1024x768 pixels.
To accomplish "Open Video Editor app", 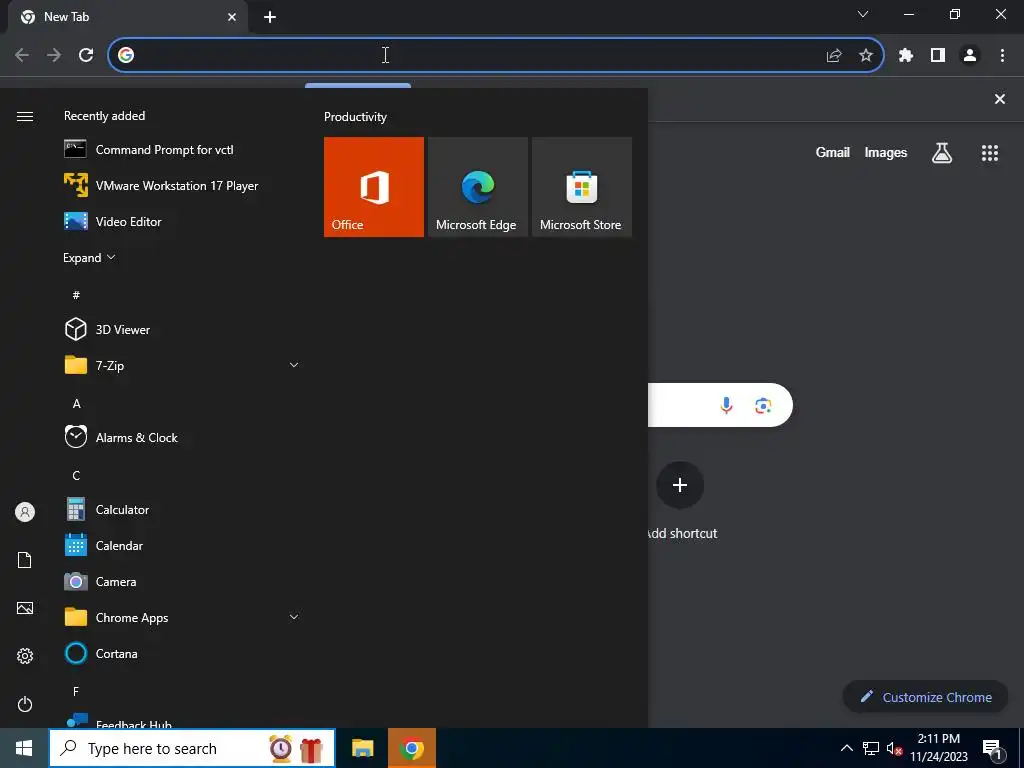I will tap(182, 221).
